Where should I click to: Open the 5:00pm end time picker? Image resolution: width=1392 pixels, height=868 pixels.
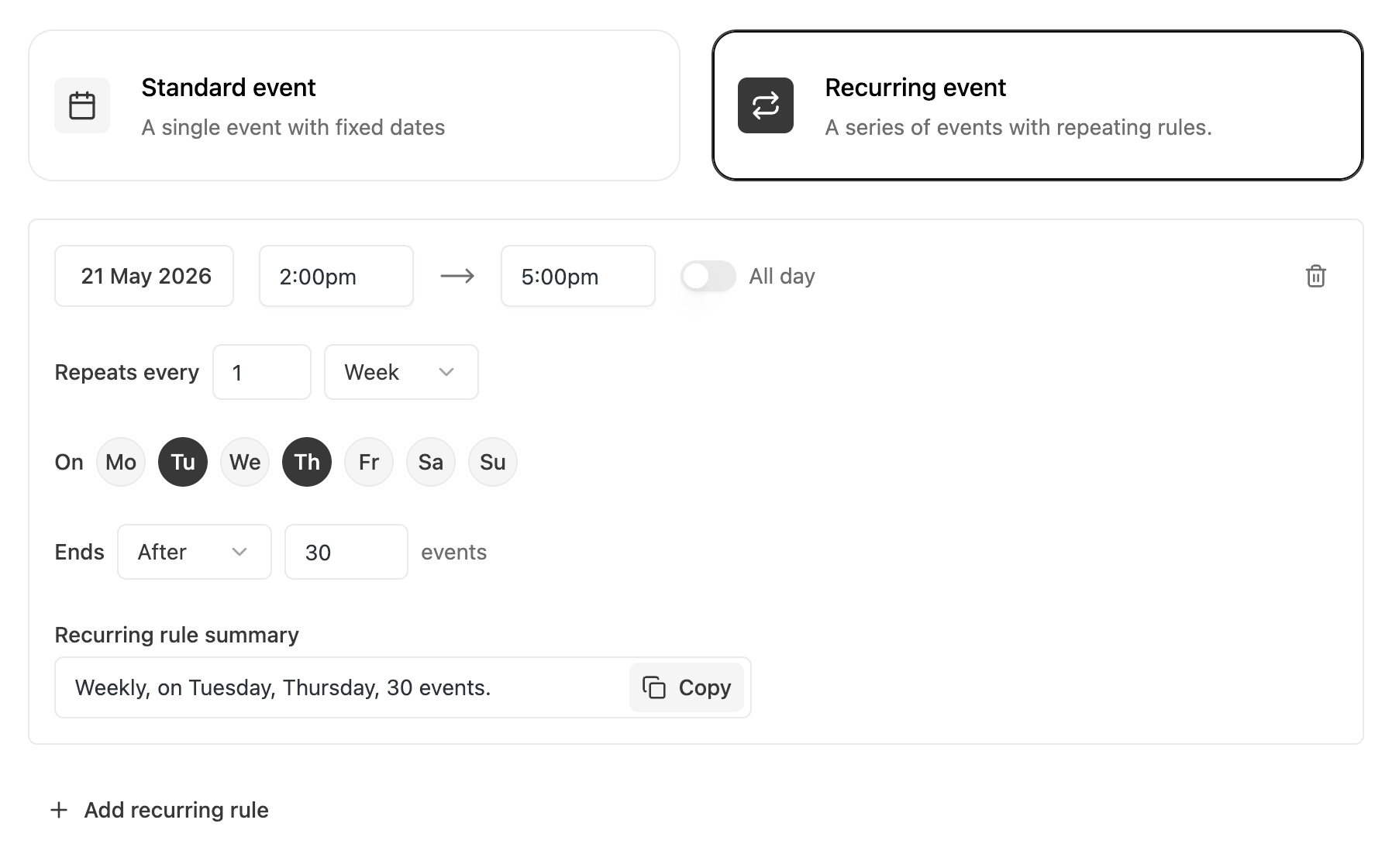click(x=577, y=276)
